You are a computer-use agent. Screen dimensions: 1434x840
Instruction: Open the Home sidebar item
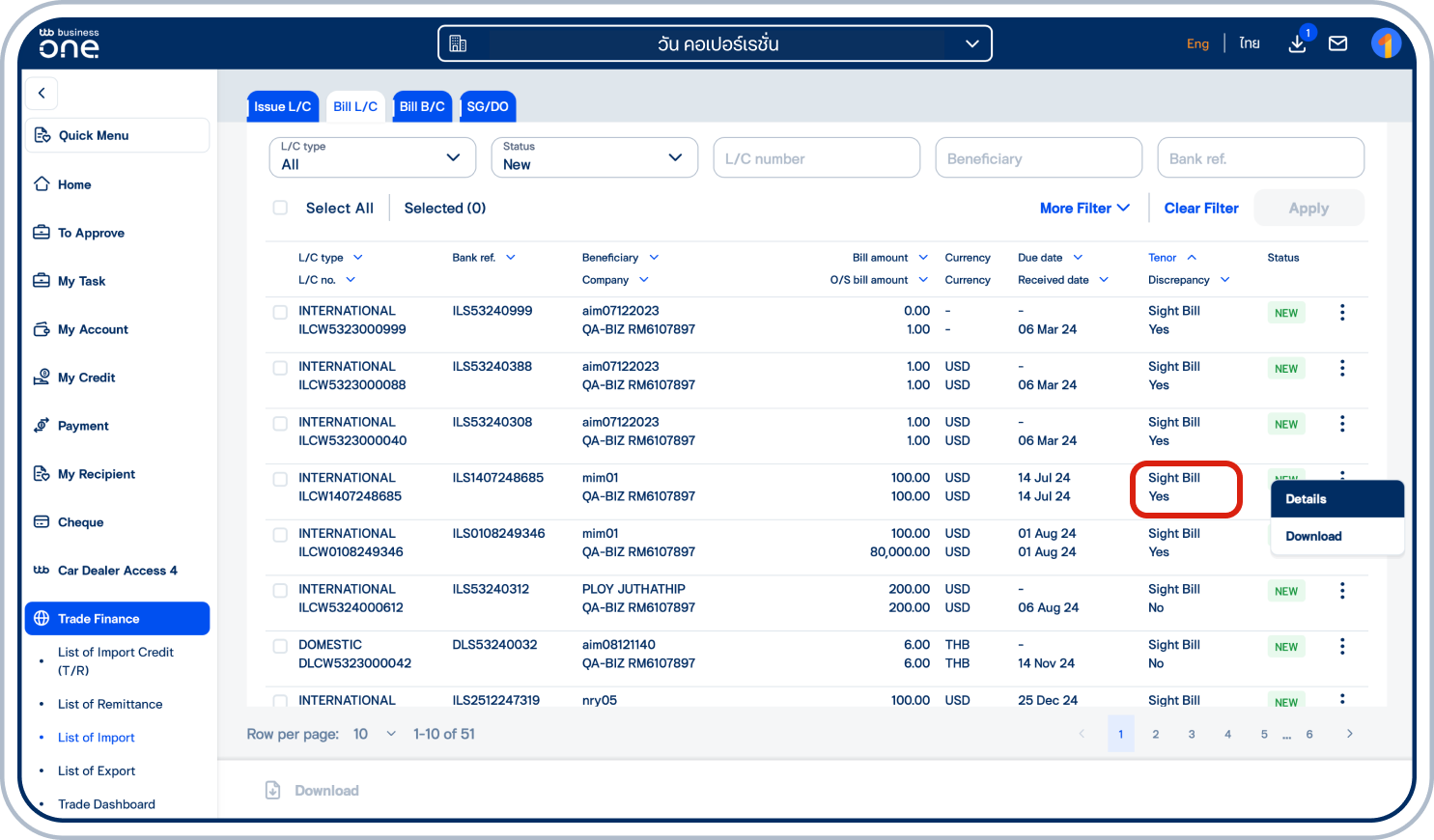pyautogui.click(x=71, y=184)
